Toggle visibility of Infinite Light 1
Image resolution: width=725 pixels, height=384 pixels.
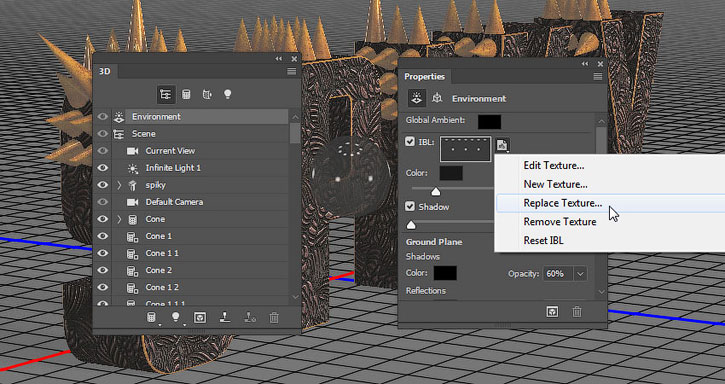103,168
